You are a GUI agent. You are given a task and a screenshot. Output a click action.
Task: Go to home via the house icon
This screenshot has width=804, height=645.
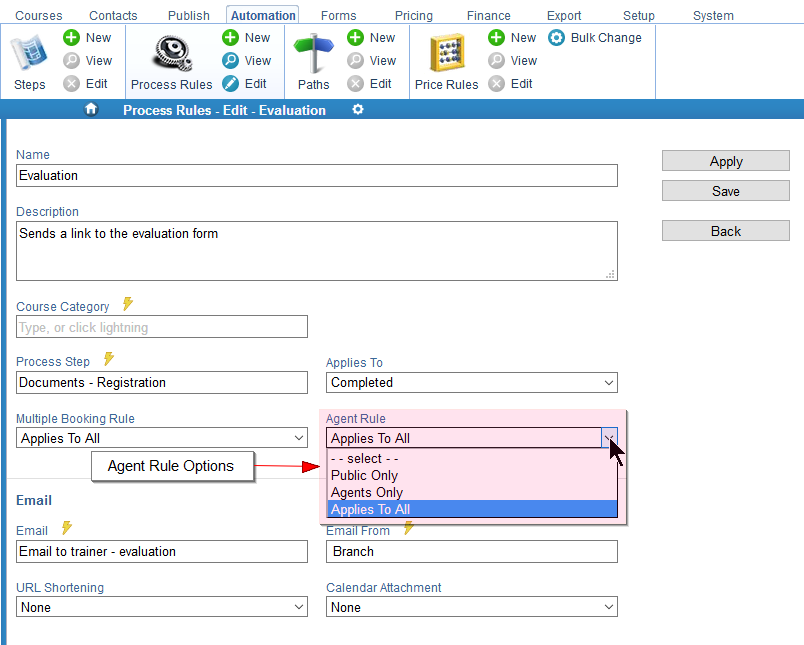[91, 109]
